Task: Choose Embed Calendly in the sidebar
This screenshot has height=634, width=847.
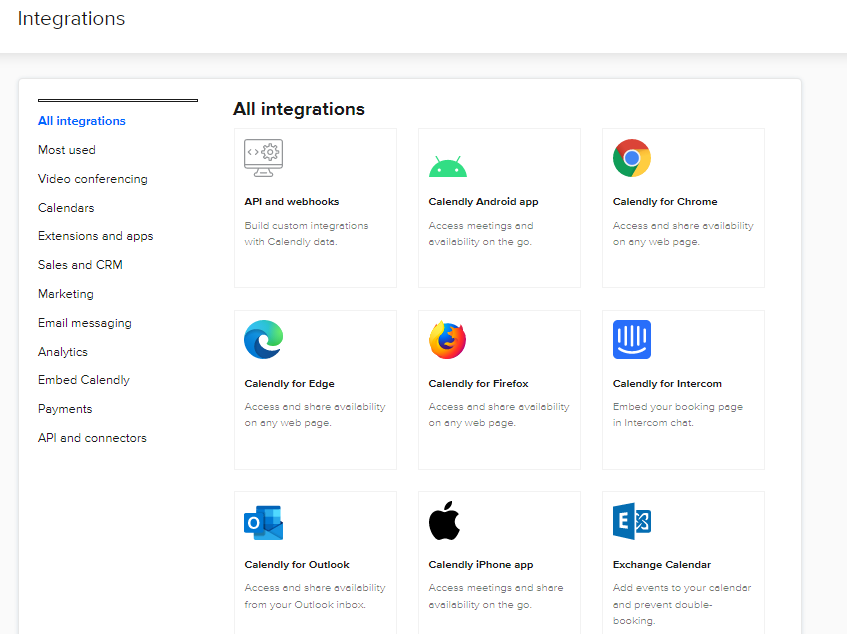Action: pyautogui.click(x=84, y=380)
